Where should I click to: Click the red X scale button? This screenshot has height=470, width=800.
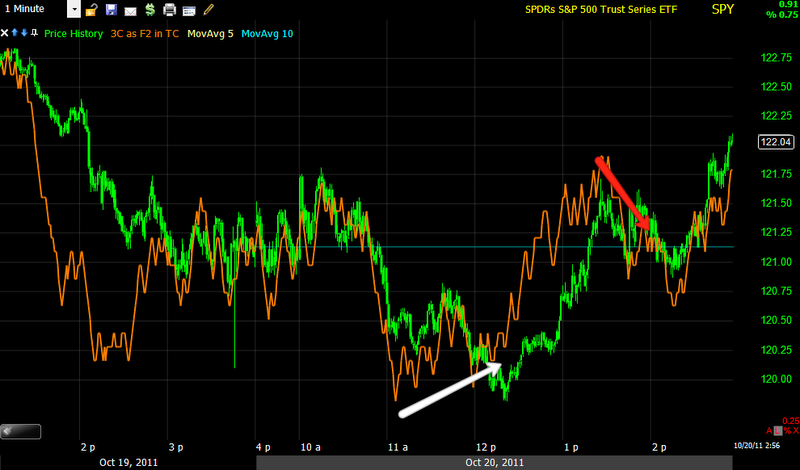[x=795, y=431]
